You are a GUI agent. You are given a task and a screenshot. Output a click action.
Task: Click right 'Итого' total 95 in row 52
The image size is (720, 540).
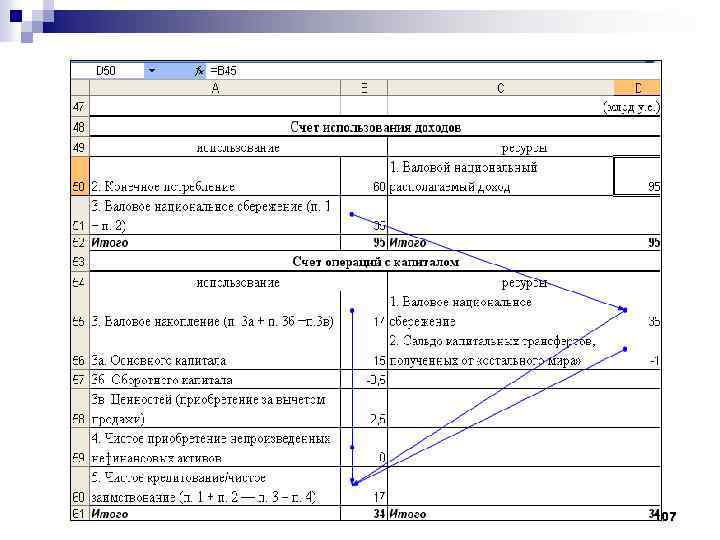[654, 242]
